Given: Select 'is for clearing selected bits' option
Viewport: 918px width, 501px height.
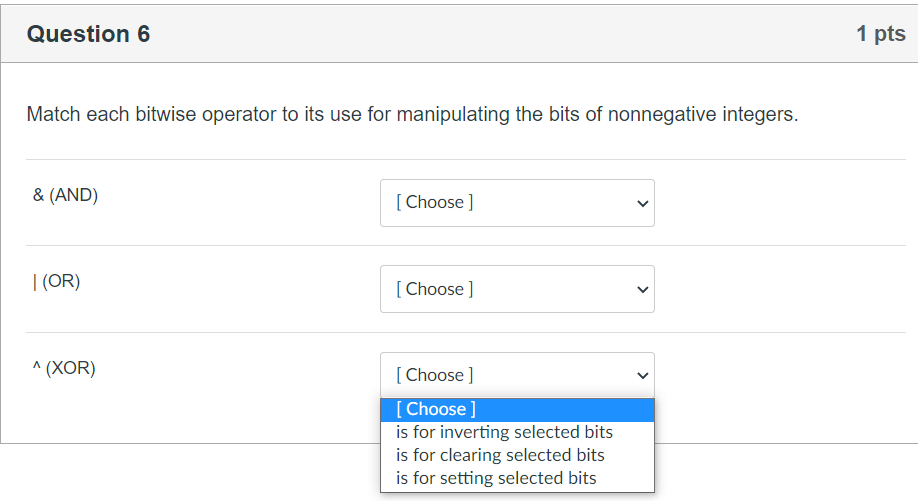Looking at the screenshot, I should click(x=500, y=455).
